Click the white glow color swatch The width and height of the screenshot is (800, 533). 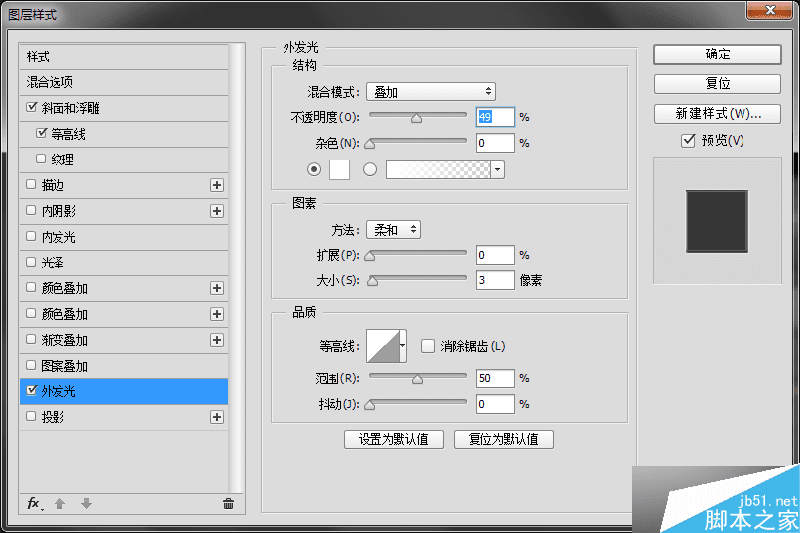click(x=339, y=169)
